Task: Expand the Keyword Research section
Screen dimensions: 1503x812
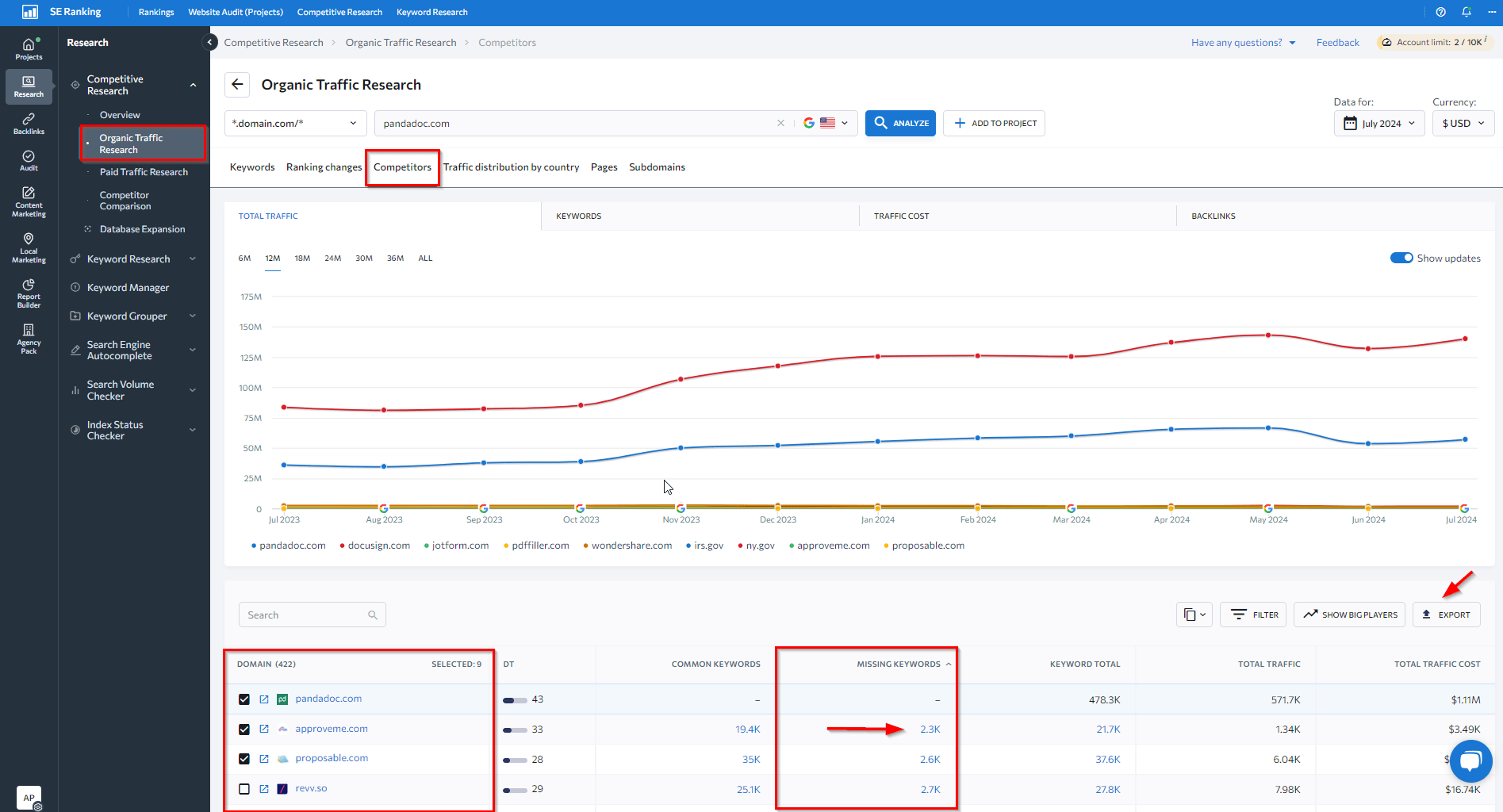Action: [x=193, y=259]
